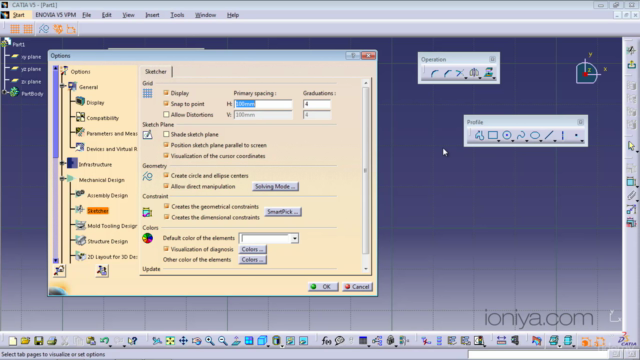Select Display under General in Options tree

[95, 102]
